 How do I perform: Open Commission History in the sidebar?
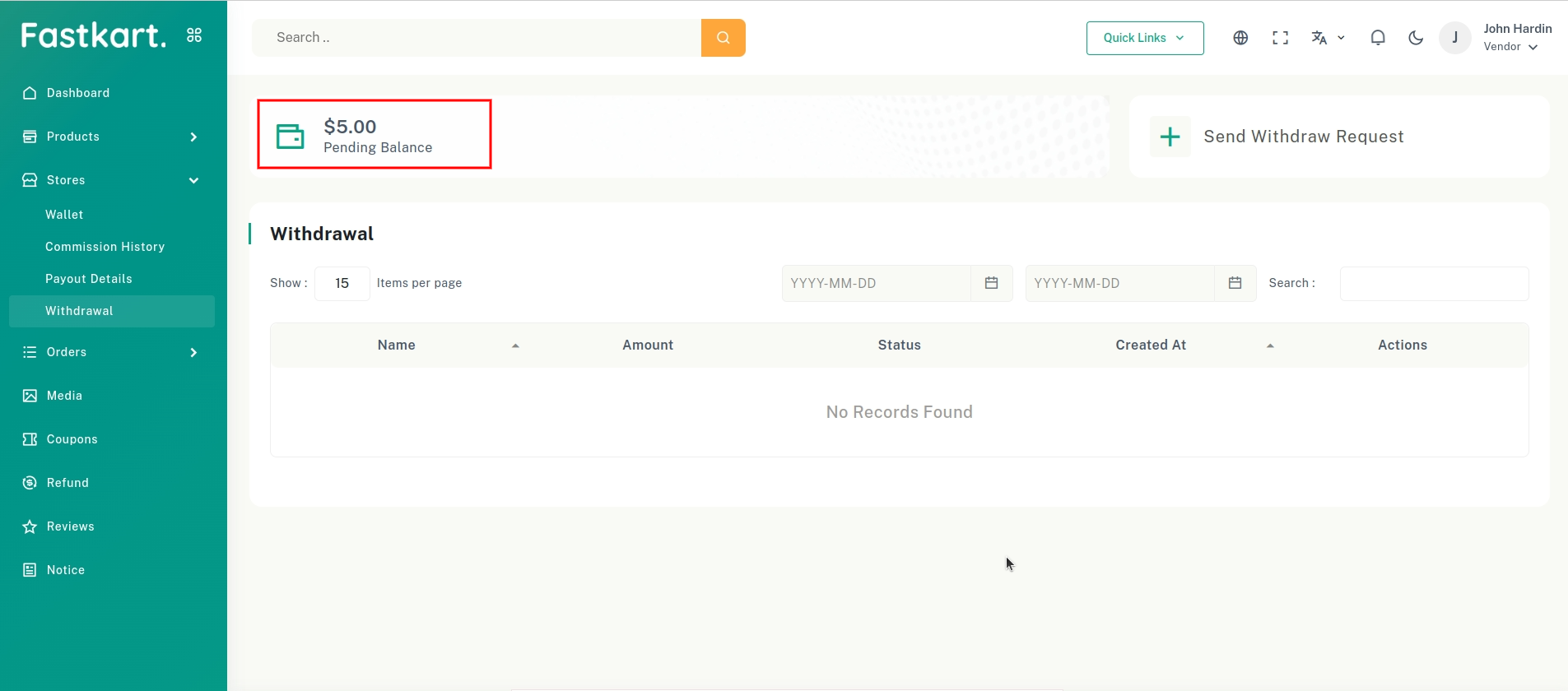click(105, 247)
